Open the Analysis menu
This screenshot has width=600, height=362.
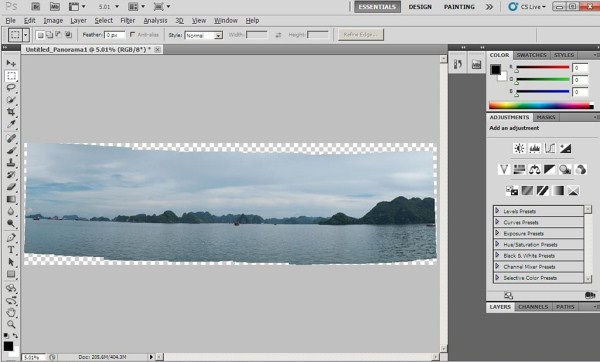coord(155,20)
